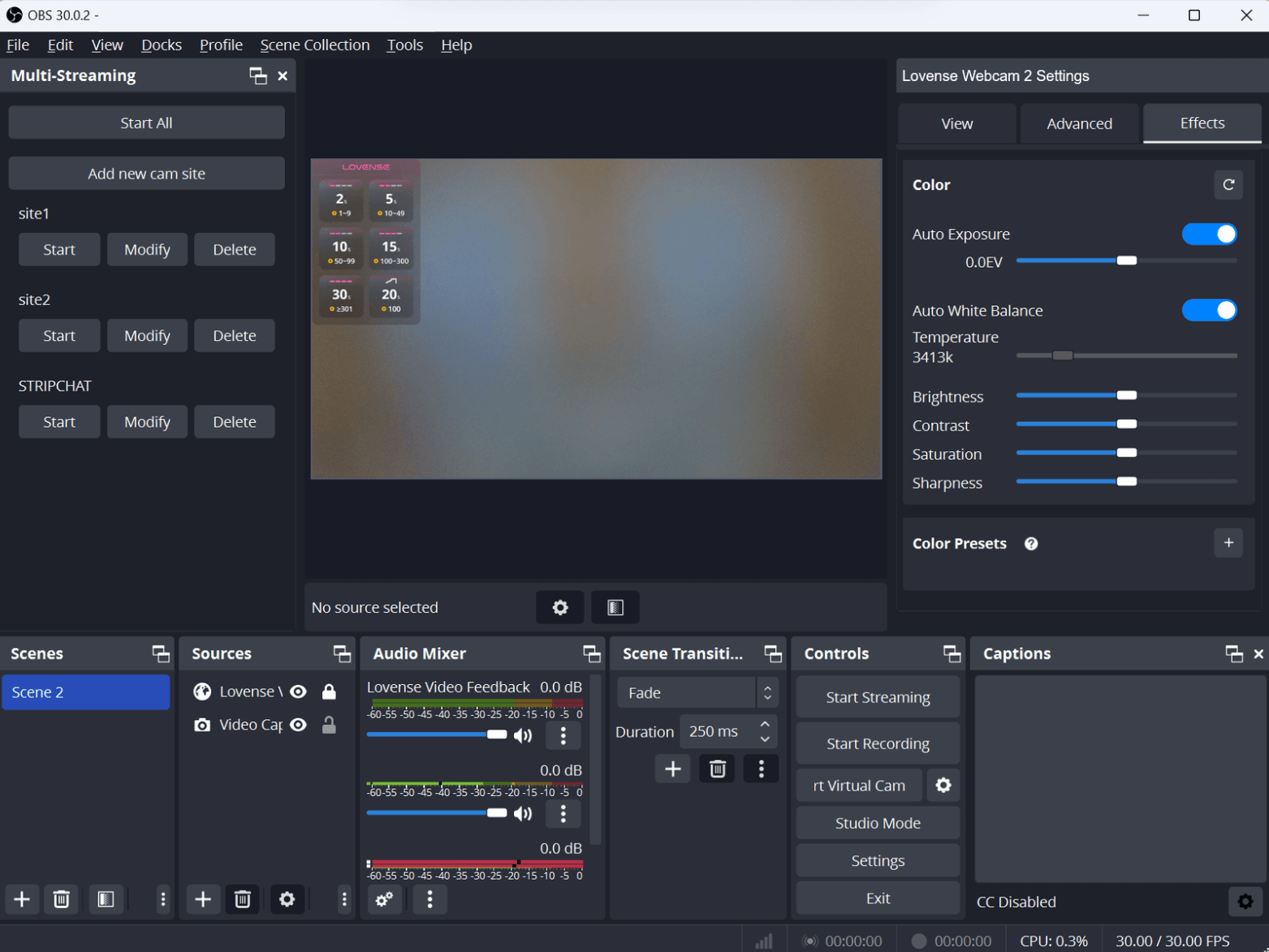Click Start Recording
The height and width of the screenshot is (952, 1269).
877,743
